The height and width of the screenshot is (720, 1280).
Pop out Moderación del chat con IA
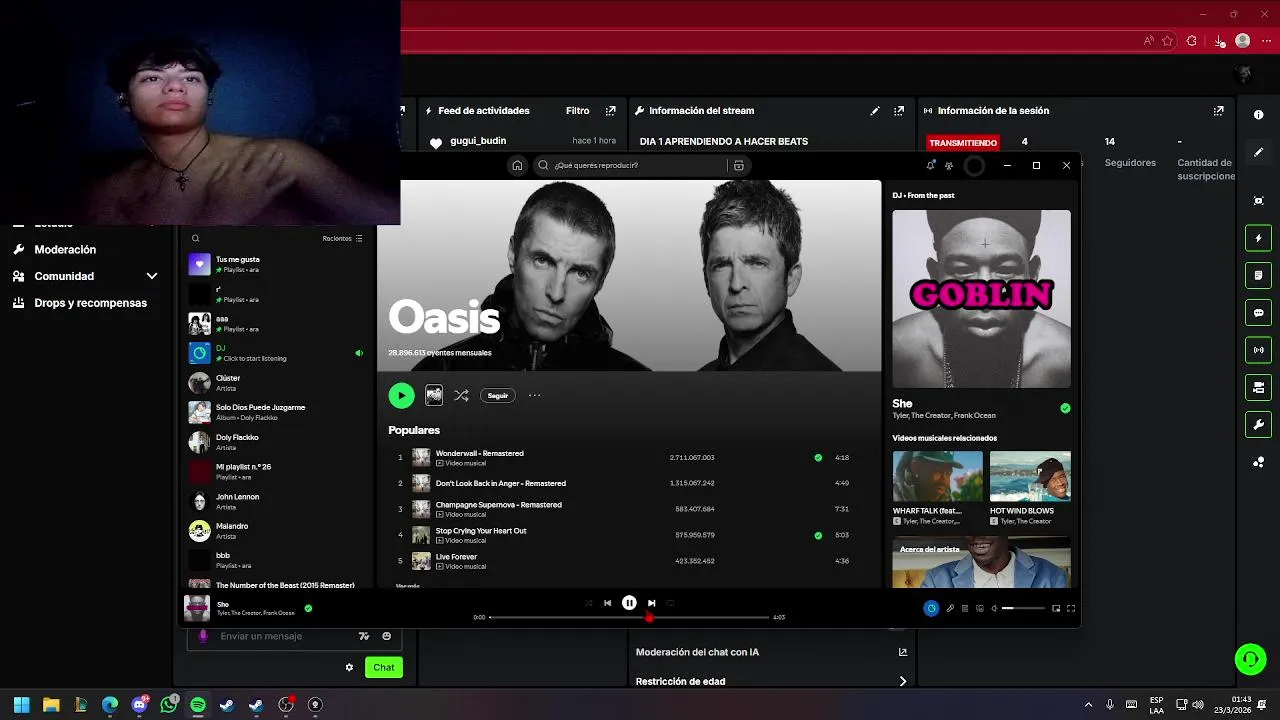pyautogui.click(x=902, y=652)
